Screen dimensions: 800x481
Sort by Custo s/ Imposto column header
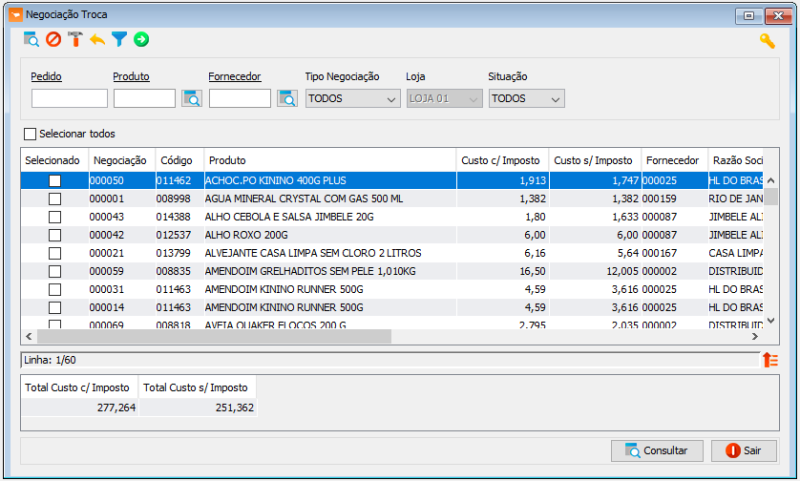(x=595, y=160)
